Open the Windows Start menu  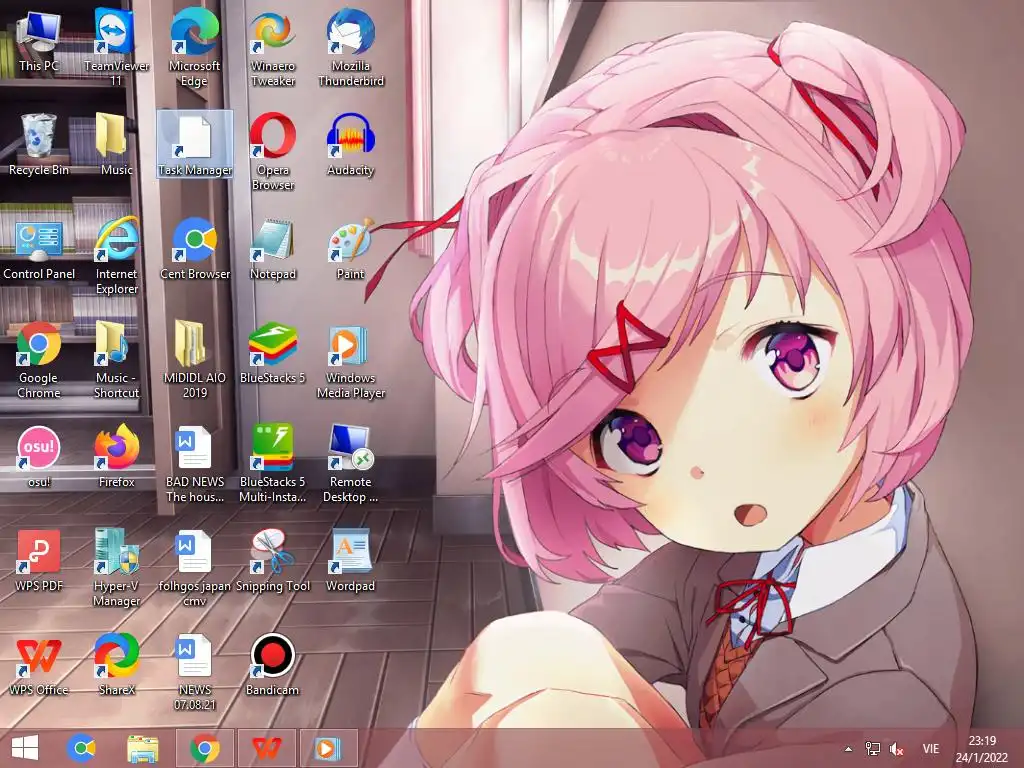point(25,748)
